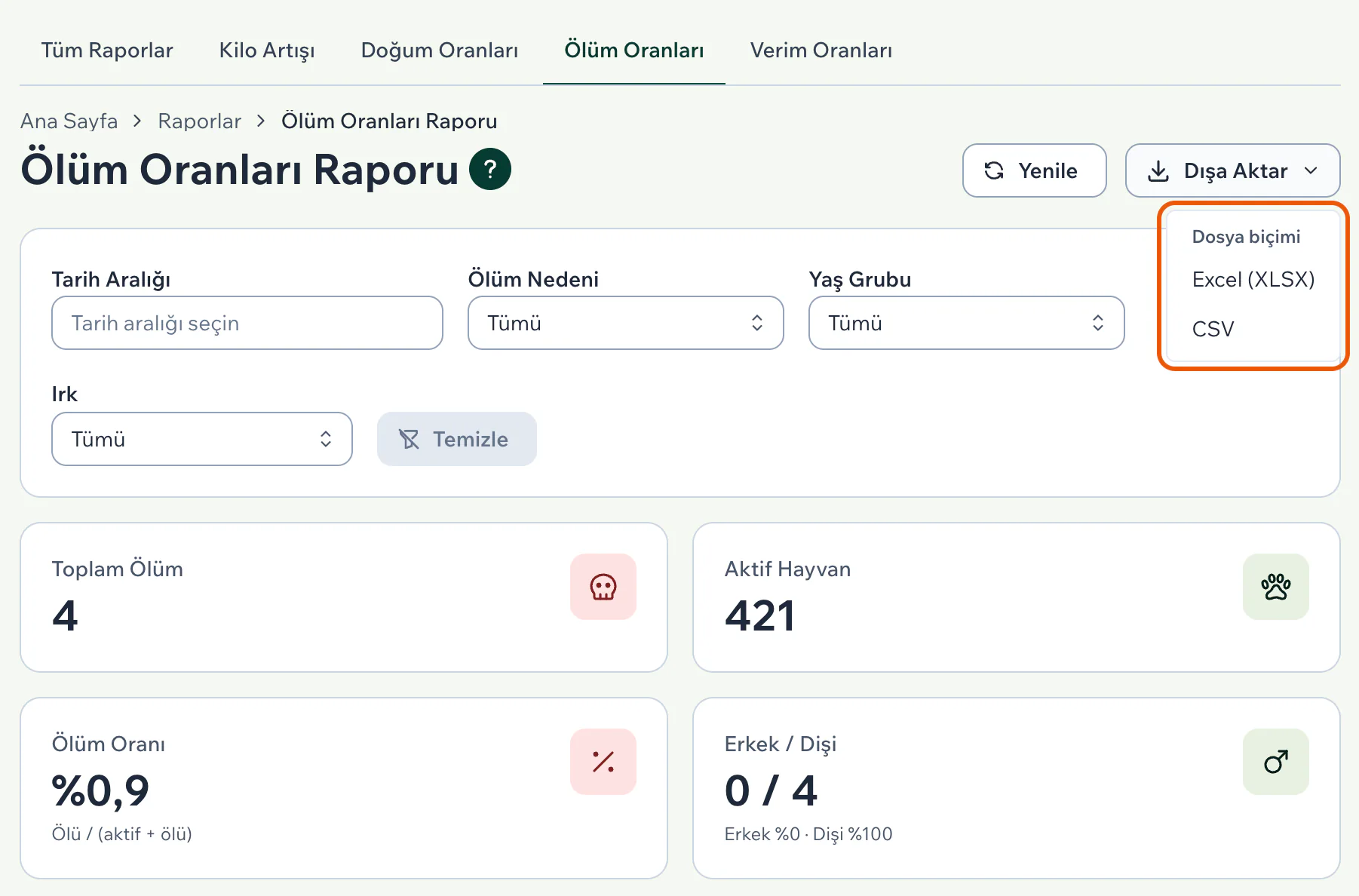Viewport: 1359px width, 896px height.
Task: Click the %0,9 death rate value
Action: pos(100,791)
